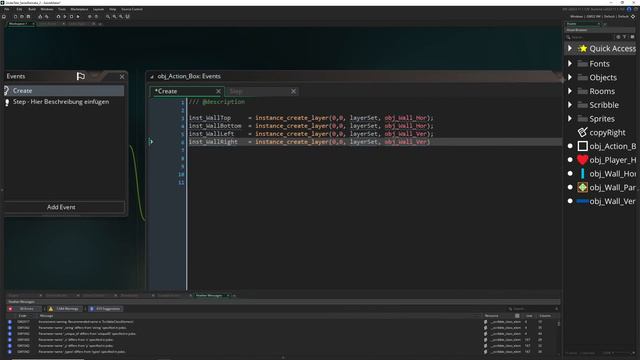The width and height of the screenshot is (640, 360).
Task: Click the Zoom Out magnifier toolbar icon
Action: (x=108, y=16)
